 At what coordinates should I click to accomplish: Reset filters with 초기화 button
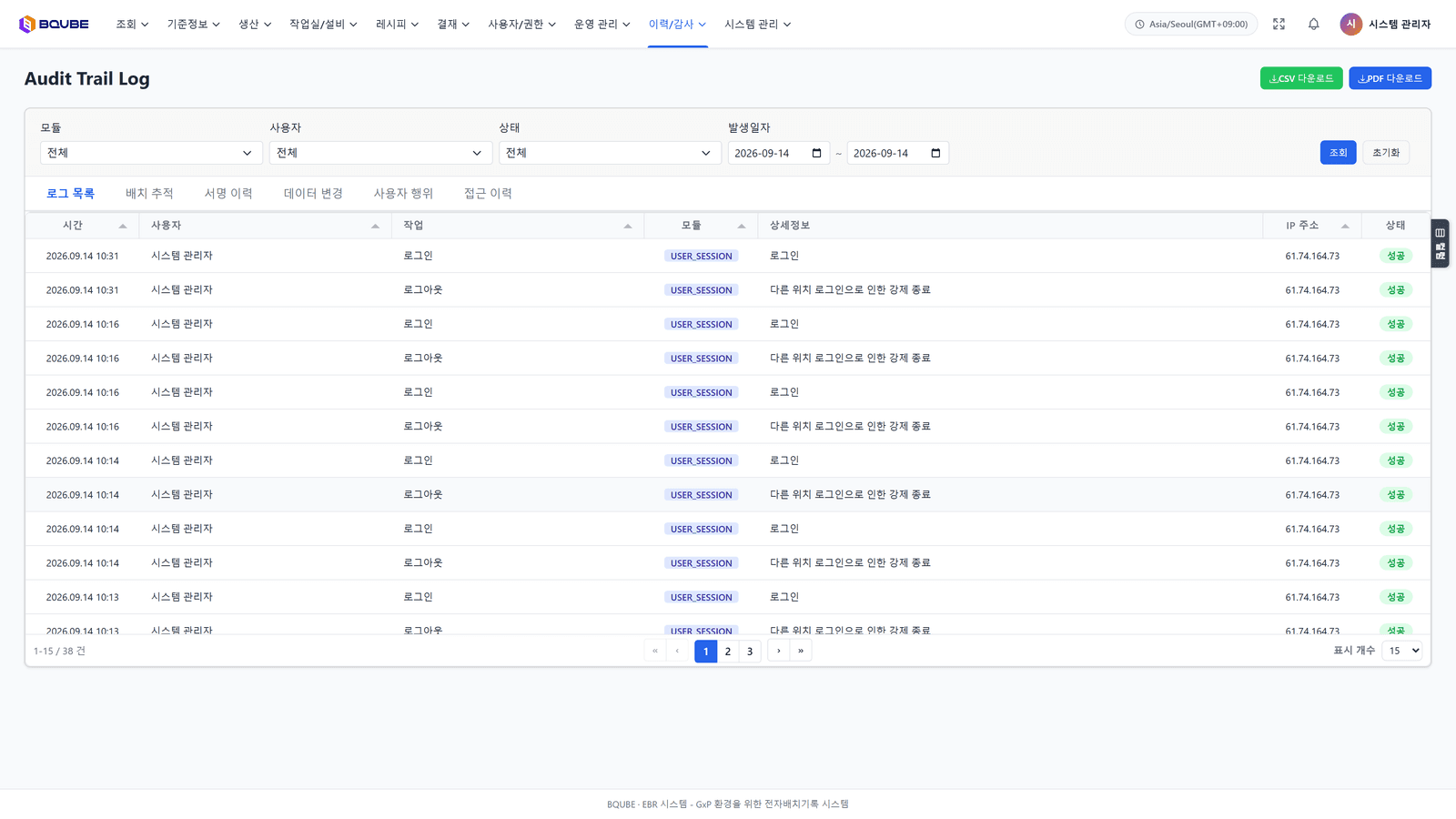(x=1386, y=153)
